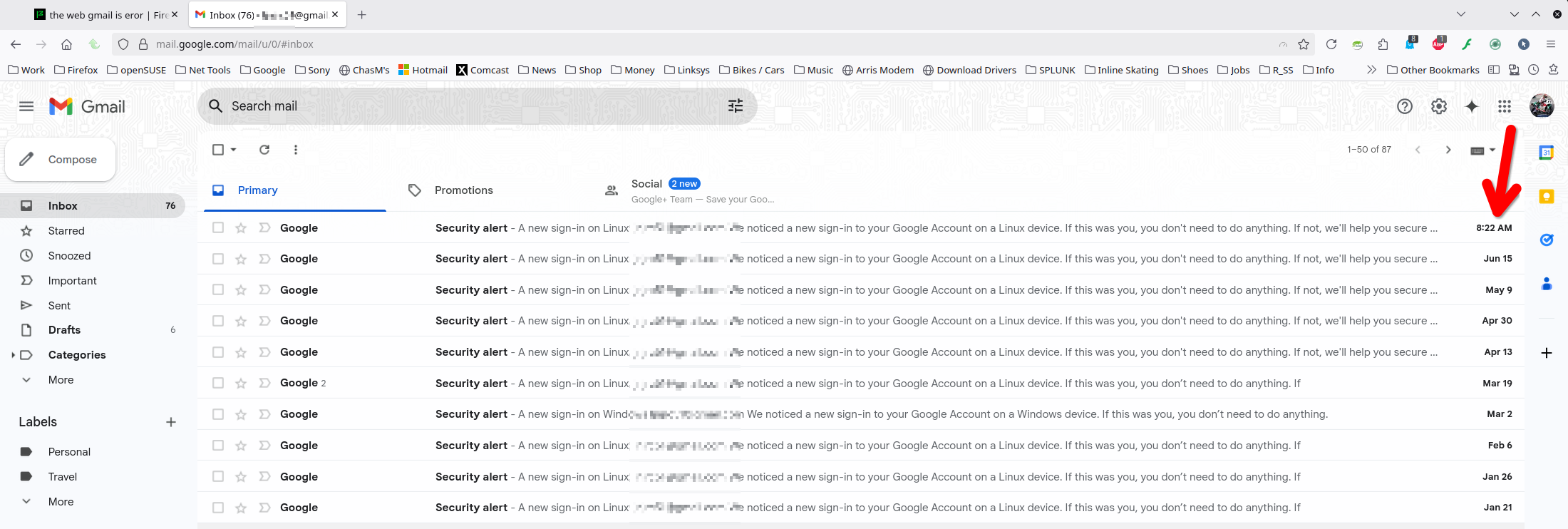
Task: Click the Support help icon
Action: [1405, 106]
